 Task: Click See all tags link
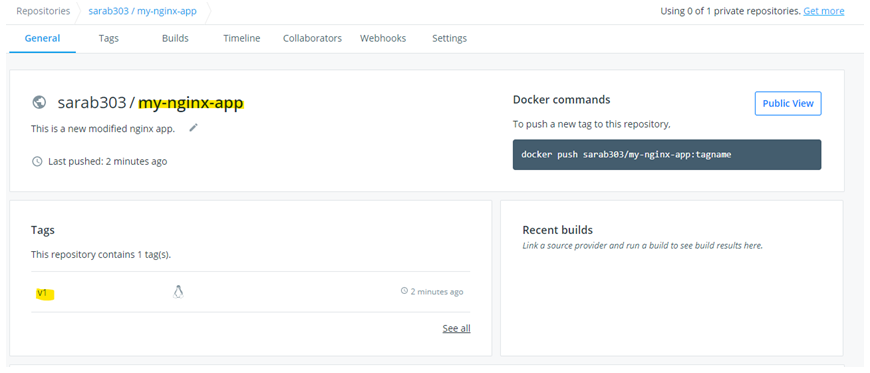[457, 328]
